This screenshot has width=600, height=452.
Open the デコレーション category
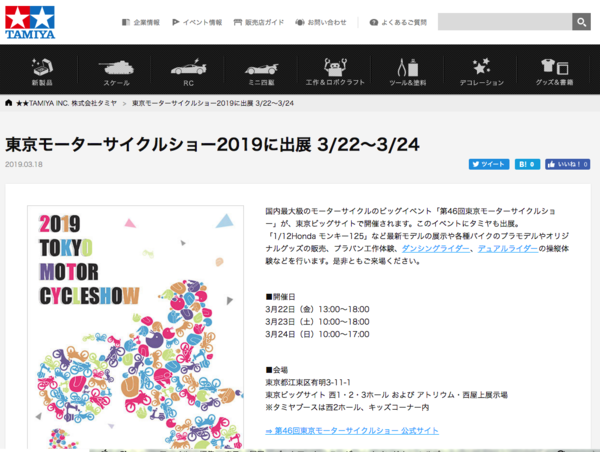pos(481,72)
